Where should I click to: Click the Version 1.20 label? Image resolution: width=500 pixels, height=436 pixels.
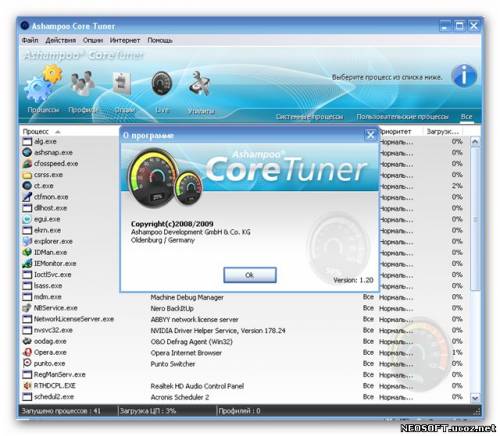point(353,280)
